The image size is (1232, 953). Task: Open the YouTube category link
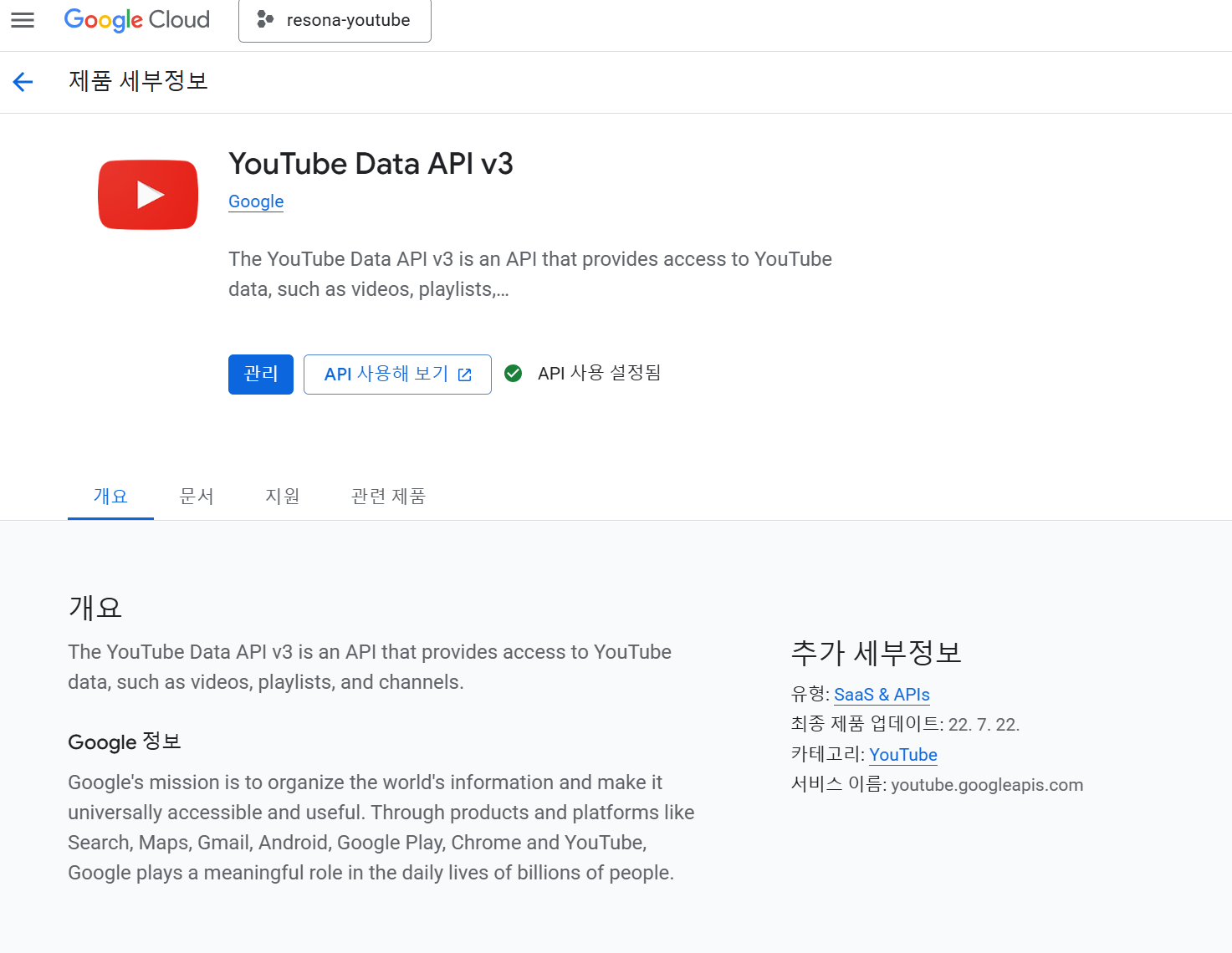coord(903,755)
